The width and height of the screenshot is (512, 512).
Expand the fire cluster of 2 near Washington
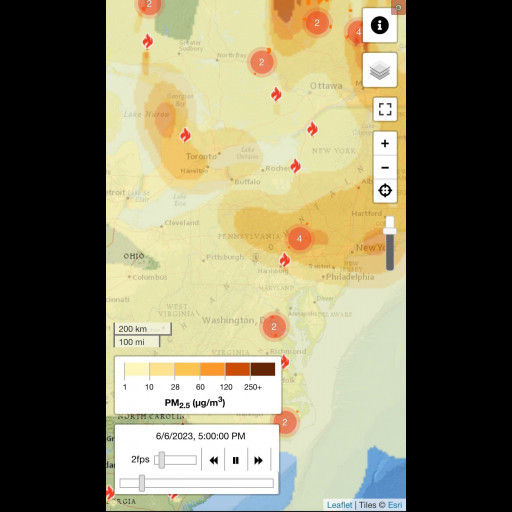click(x=274, y=327)
